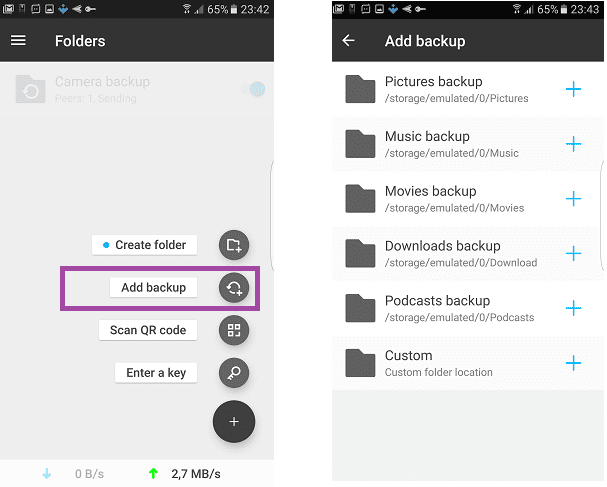Add the Music backup with plus icon
Screen dimensions: 607x487
point(573,144)
